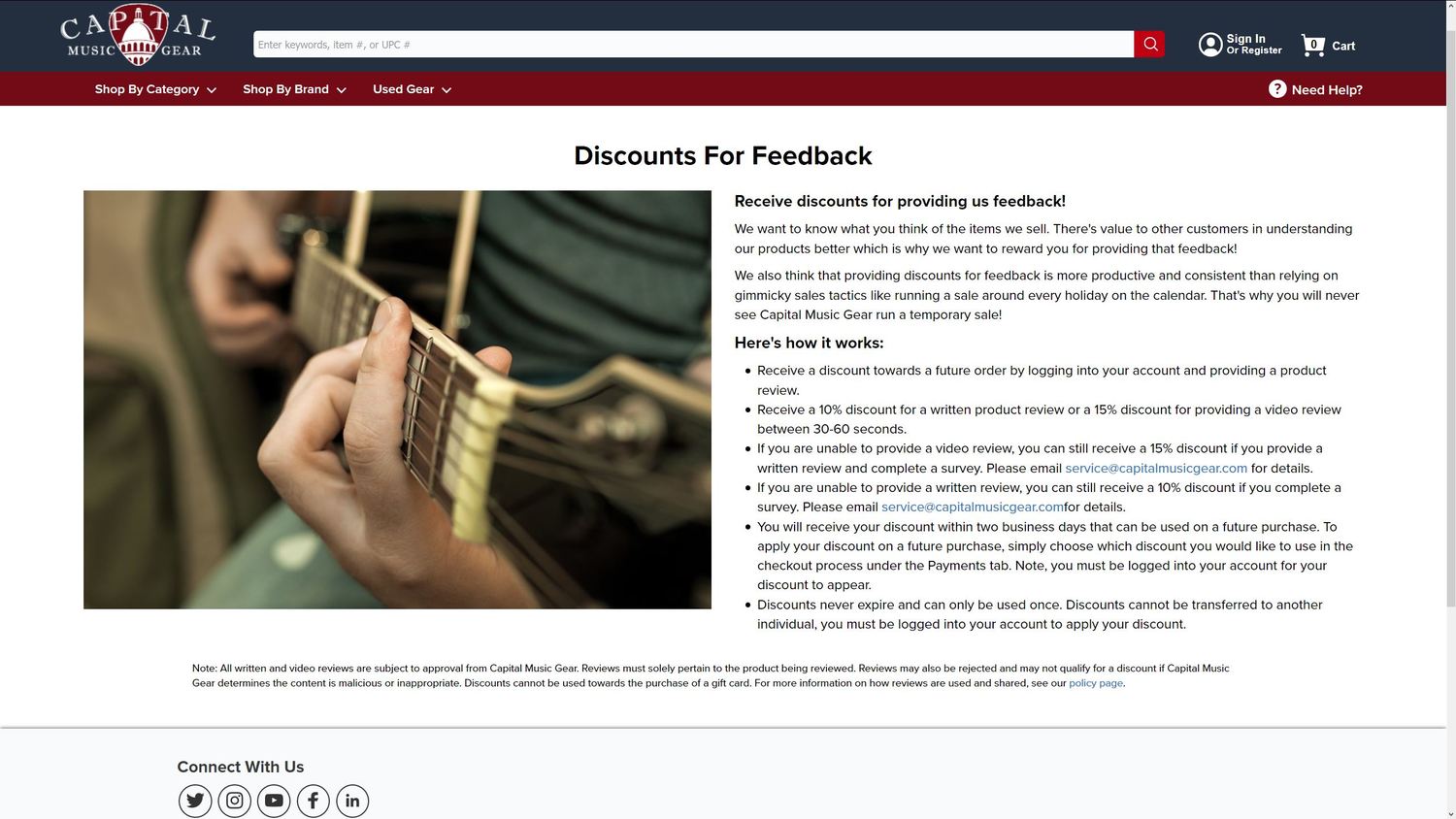The height and width of the screenshot is (819, 1456).
Task: Click the Need Help question mark icon
Action: pyautogui.click(x=1277, y=89)
